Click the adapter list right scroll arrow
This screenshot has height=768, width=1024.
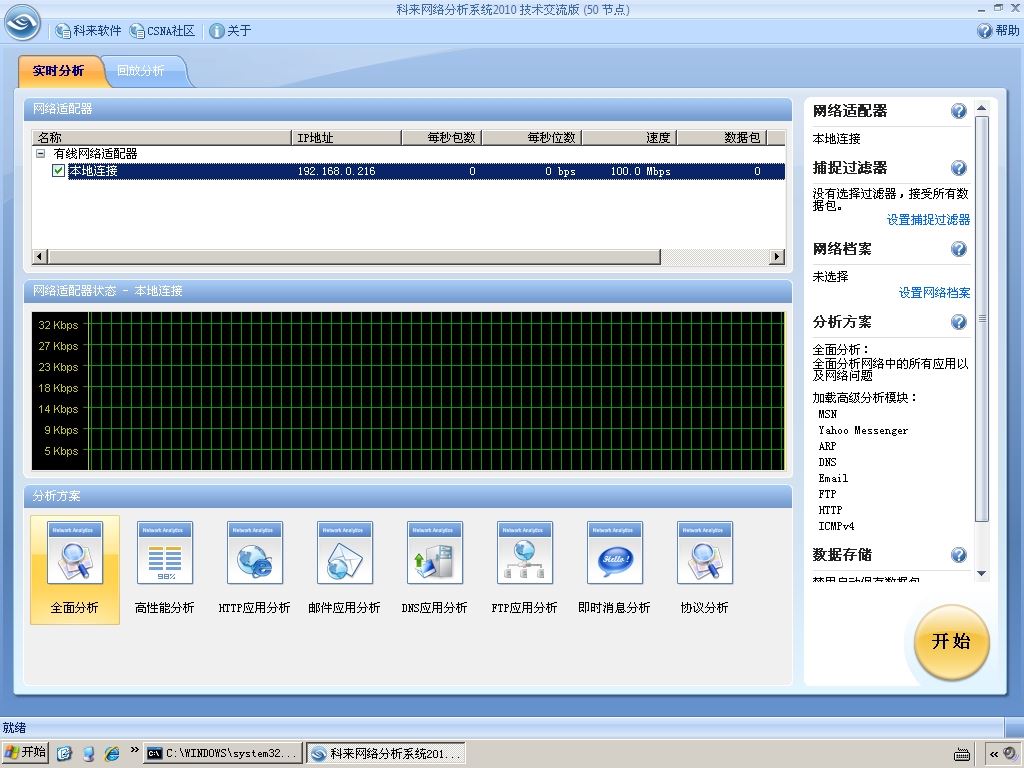[776, 257]
